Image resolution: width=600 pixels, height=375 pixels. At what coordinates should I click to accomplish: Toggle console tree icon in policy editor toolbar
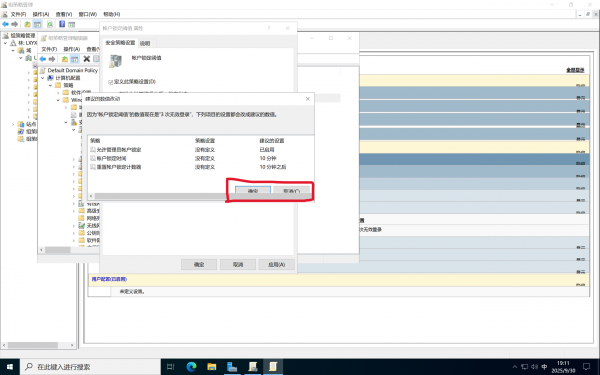pos(75,59)
